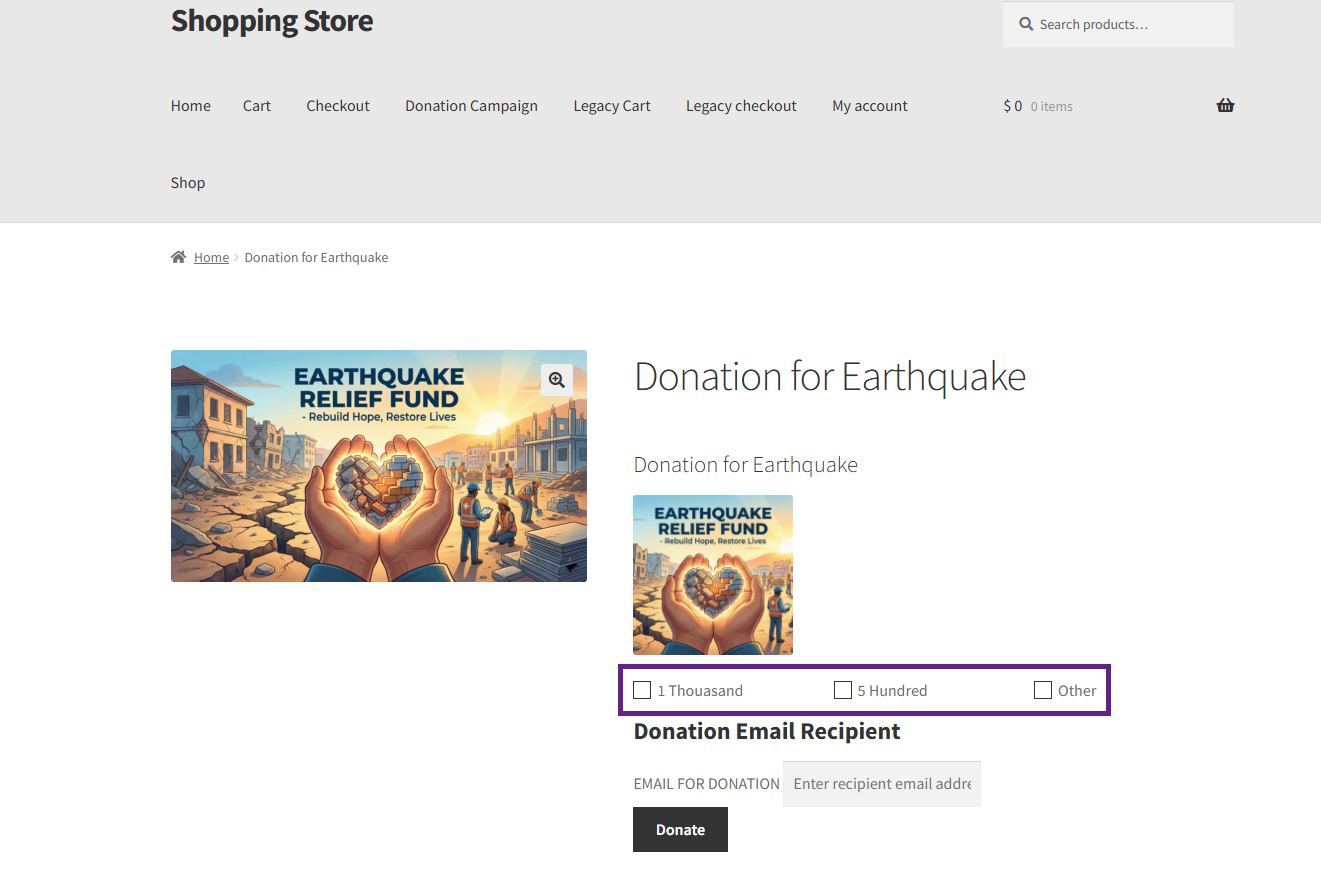The image size is (1321, 871).
Task: Click the search magnifying glass icon
Action: [x=1026, y=24]
